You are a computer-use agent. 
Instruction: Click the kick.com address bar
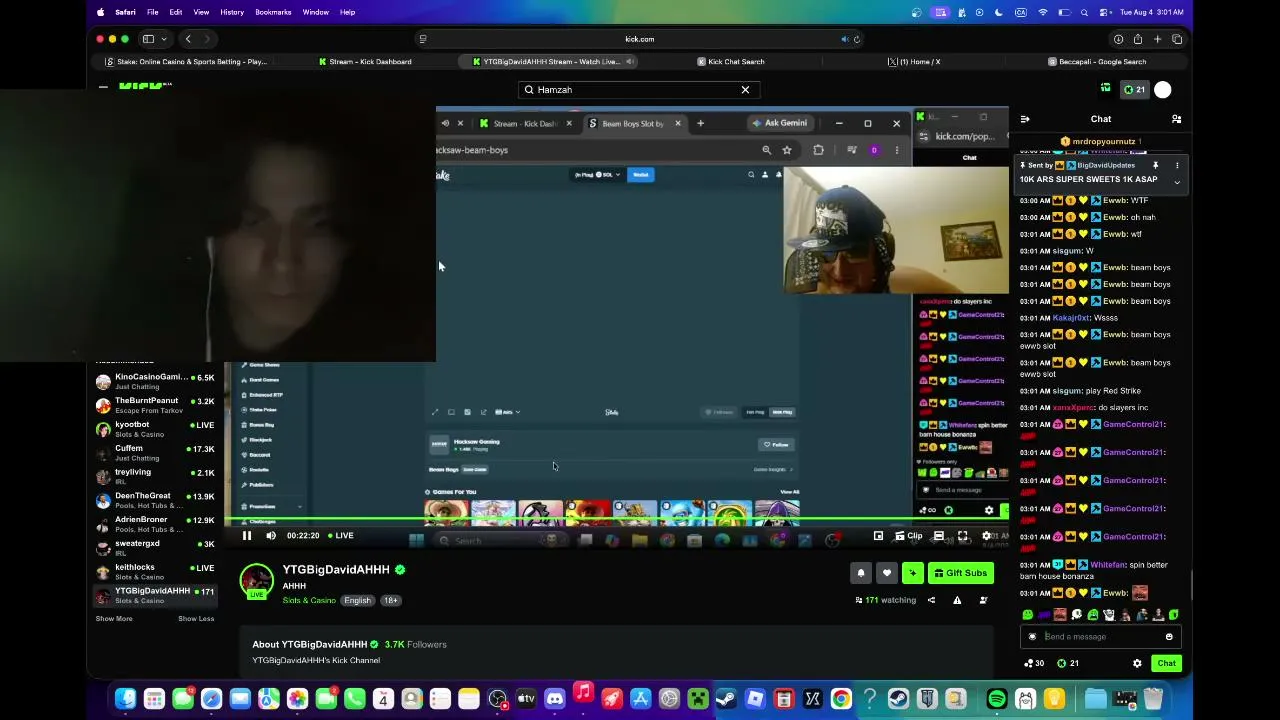pos(639,39)
